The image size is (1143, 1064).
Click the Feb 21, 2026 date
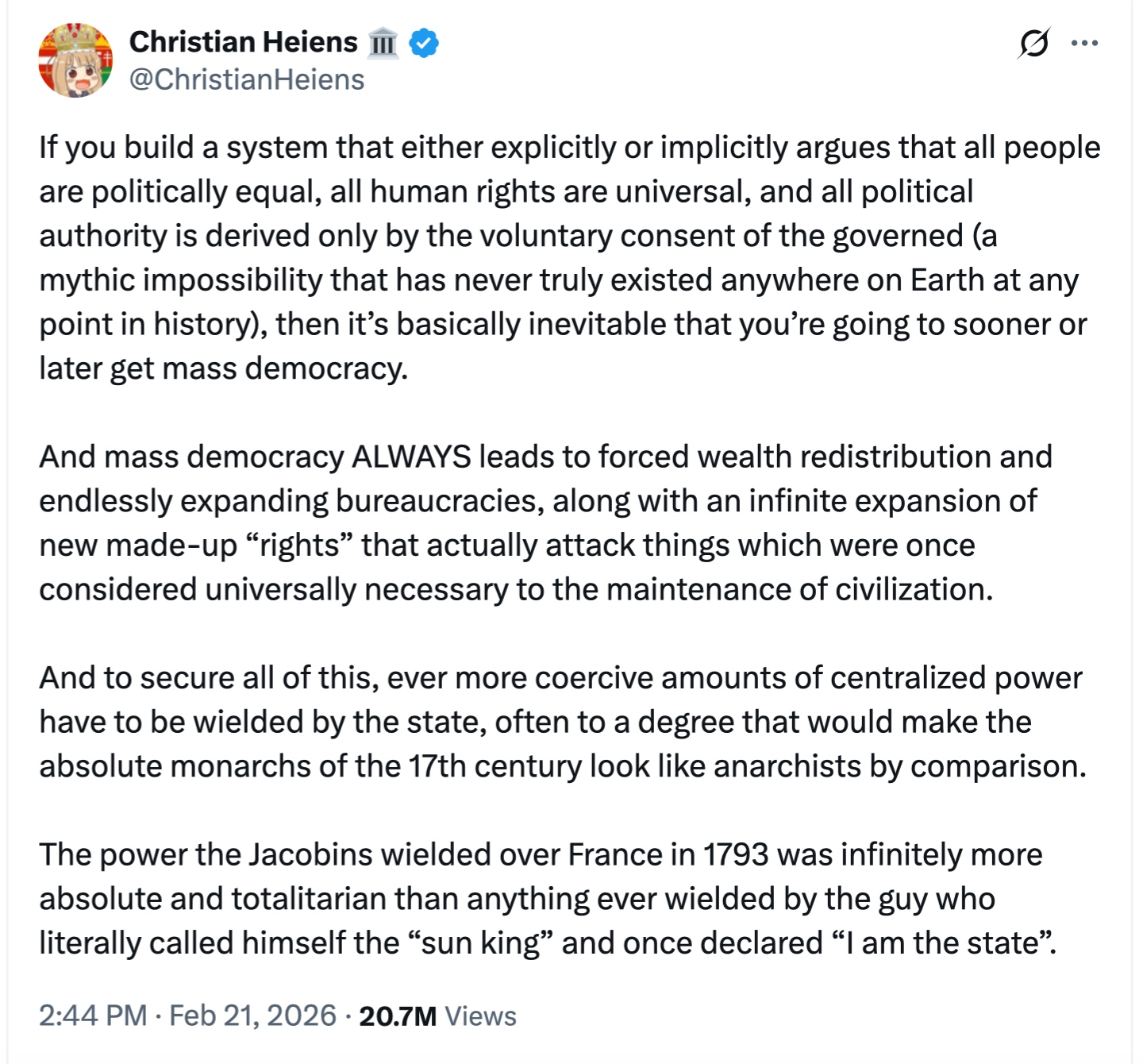pyautogui.click(x=252, y=1016)
